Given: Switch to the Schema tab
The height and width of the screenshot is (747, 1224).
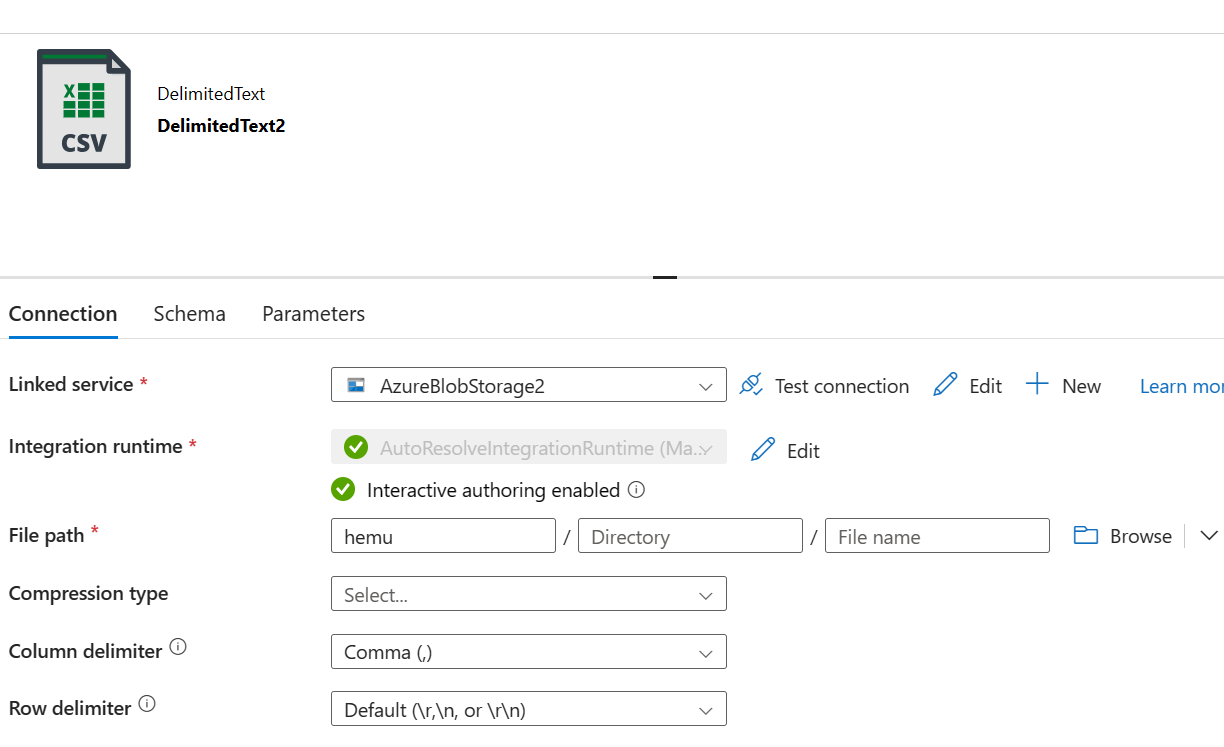Looking at the screenshot, I should click(189, 314).
